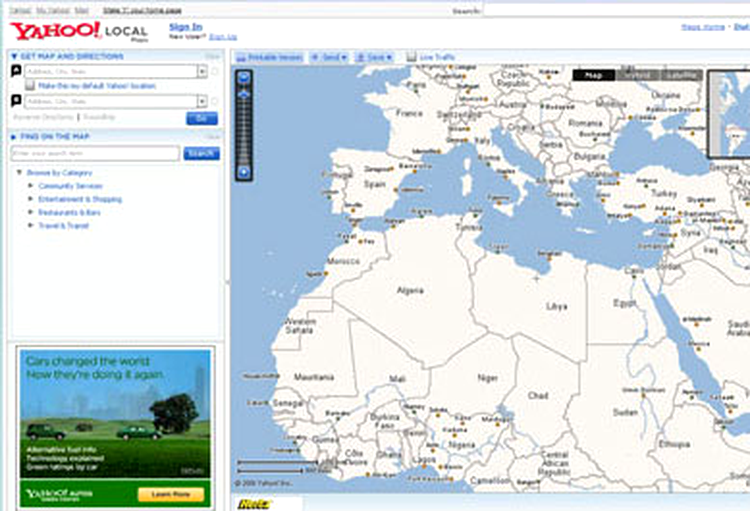Image resolution: width=750 pixels, height=511 pixels.
Task: Expand Find on the Map section
Action: click(14, 137)
